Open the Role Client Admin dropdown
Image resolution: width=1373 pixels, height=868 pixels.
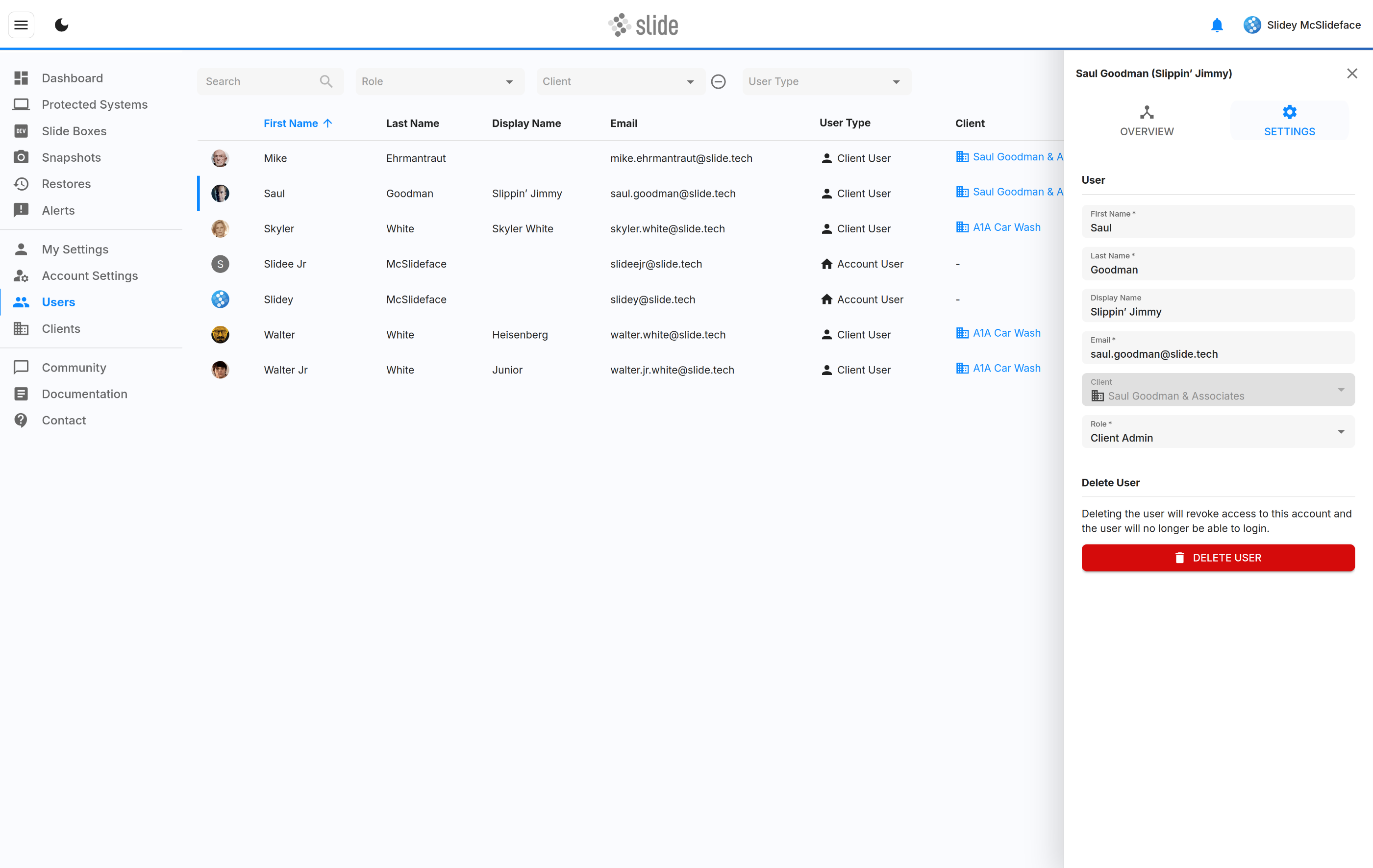tap(1218, 431)
